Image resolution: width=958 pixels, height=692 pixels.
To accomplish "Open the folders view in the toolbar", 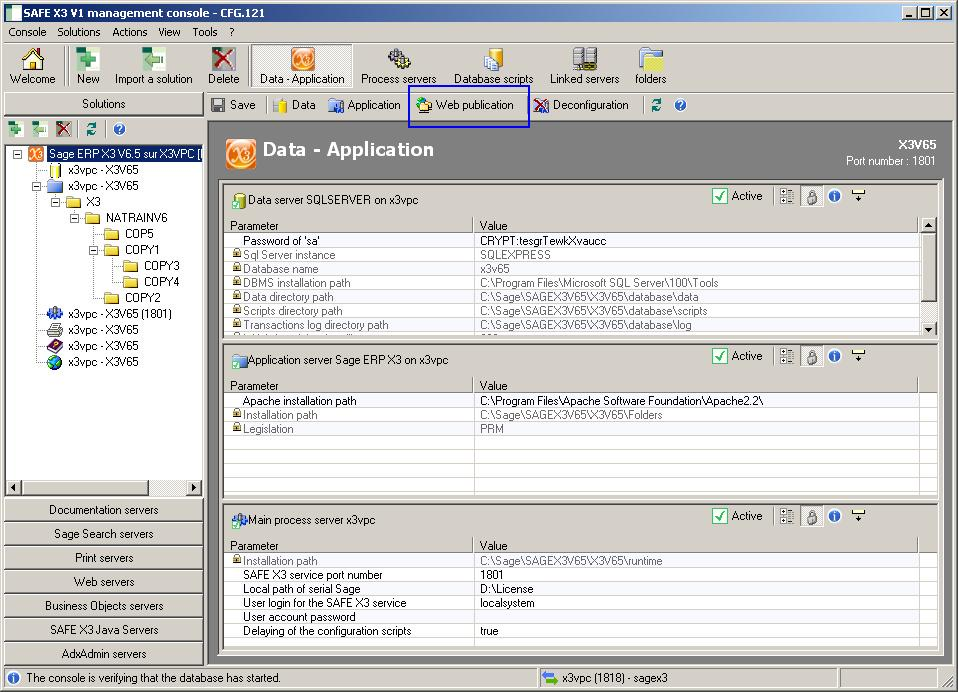I will pos(650,66).
